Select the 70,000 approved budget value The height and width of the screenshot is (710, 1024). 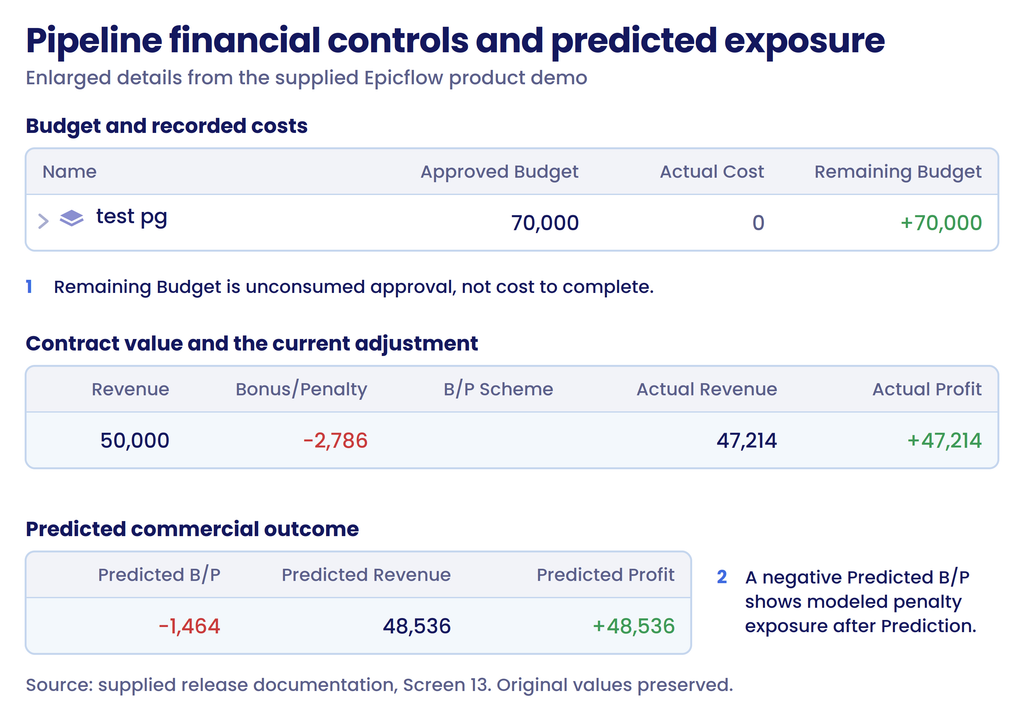coord(545,223)
